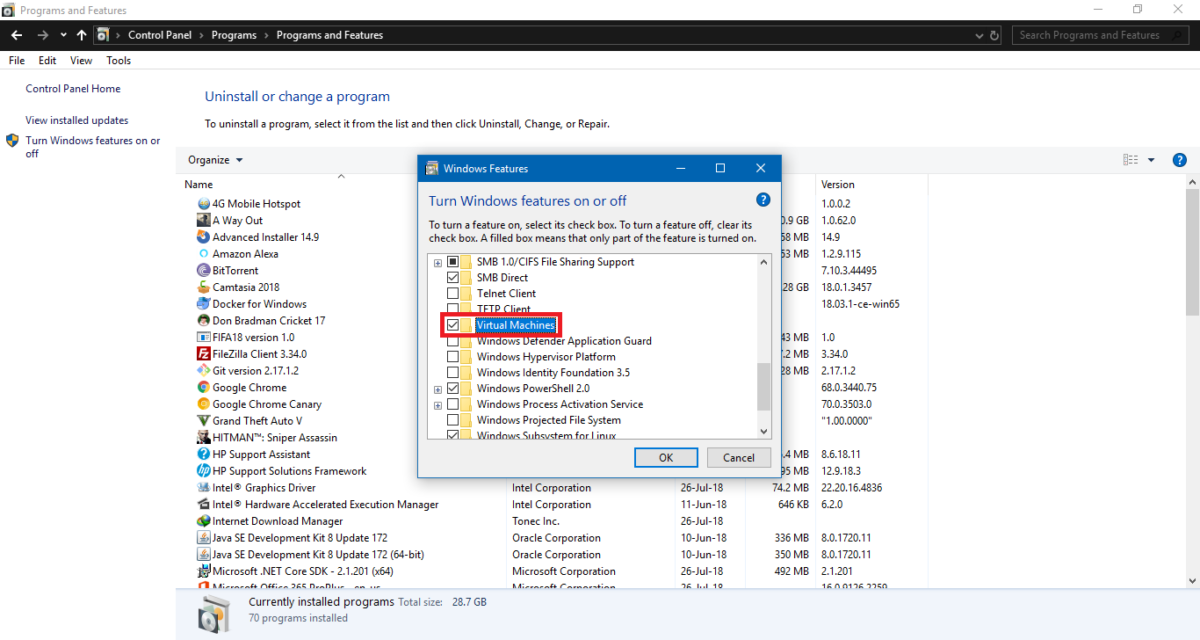Click the help question mark in Windows Features dialog
This screenshot has height=640, width=1200.
(763, 199)
